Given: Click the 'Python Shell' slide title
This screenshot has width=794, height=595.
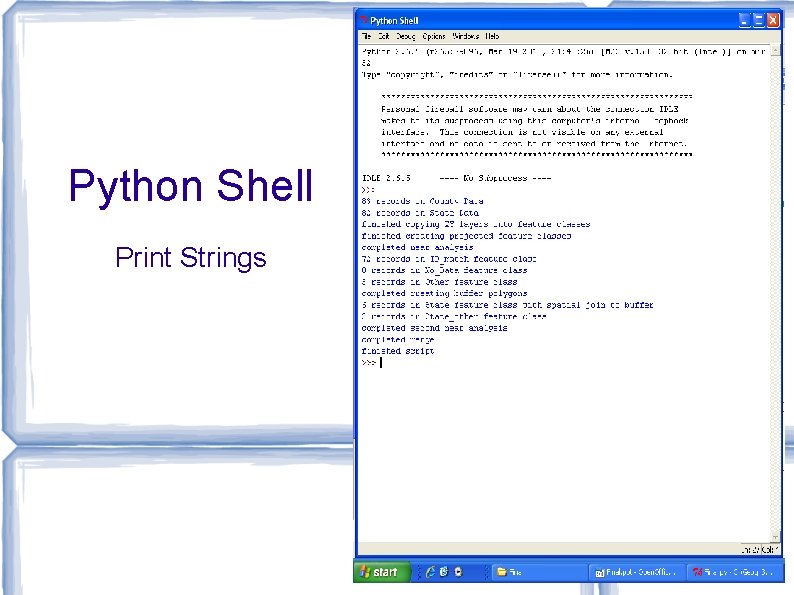Looking at the screenshot, I should click(x=190, y=186).
